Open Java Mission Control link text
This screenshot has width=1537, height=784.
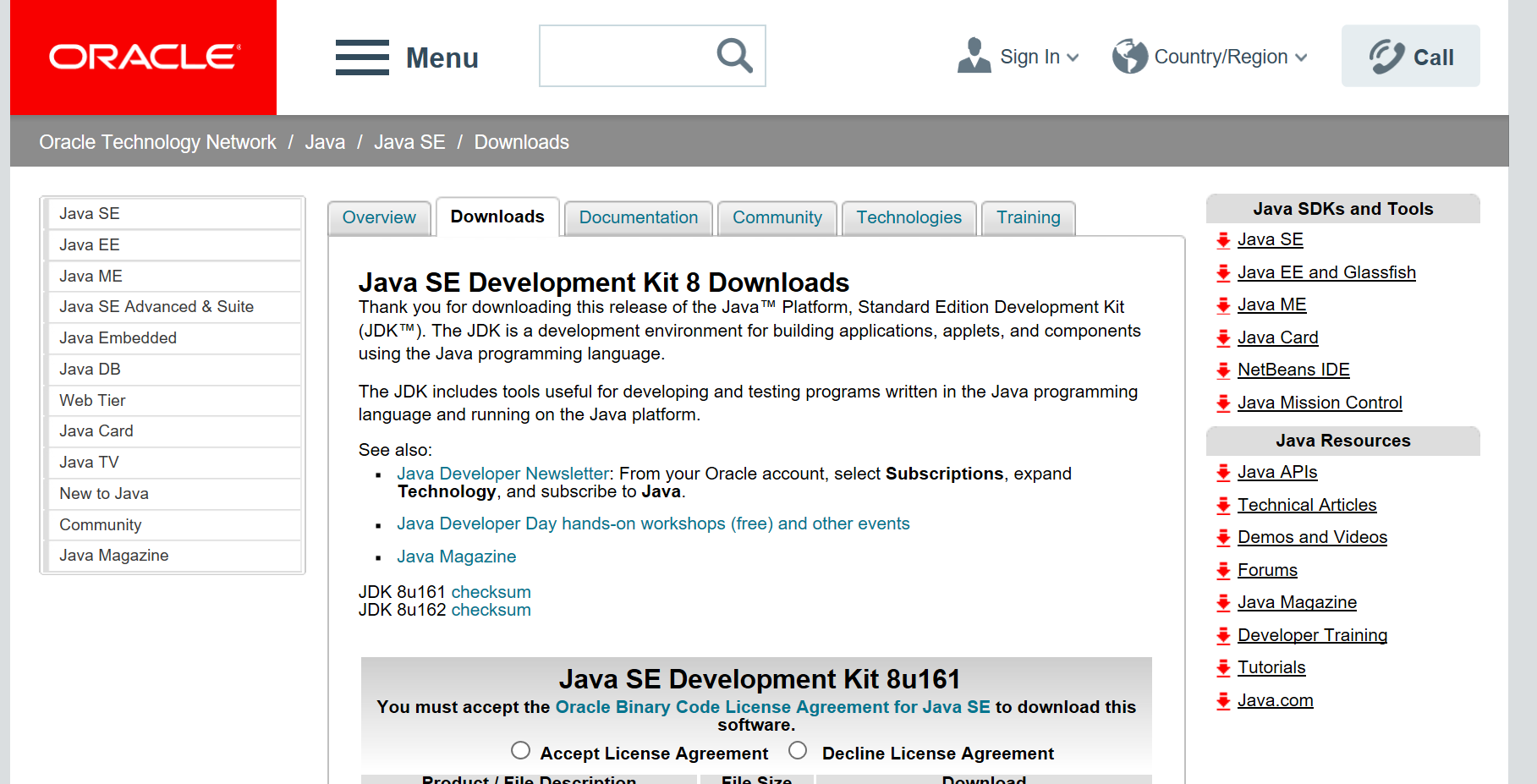(x=1320, y=403)
